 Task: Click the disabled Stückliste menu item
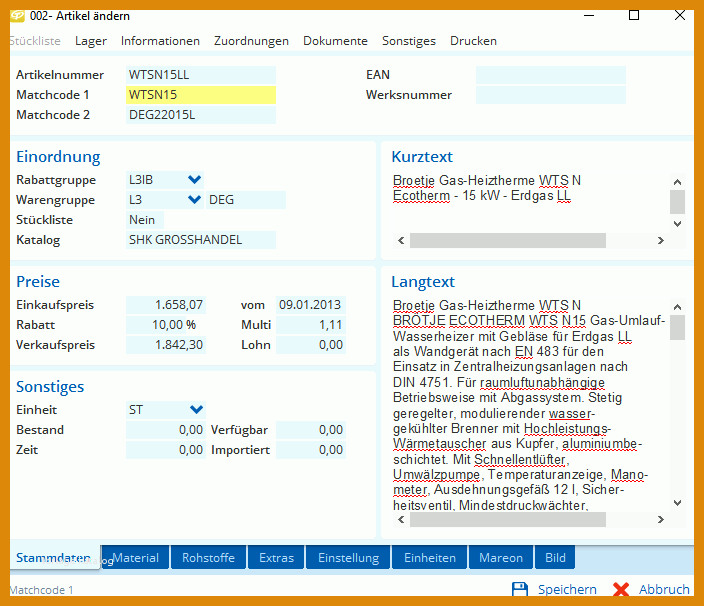point(35,41)
